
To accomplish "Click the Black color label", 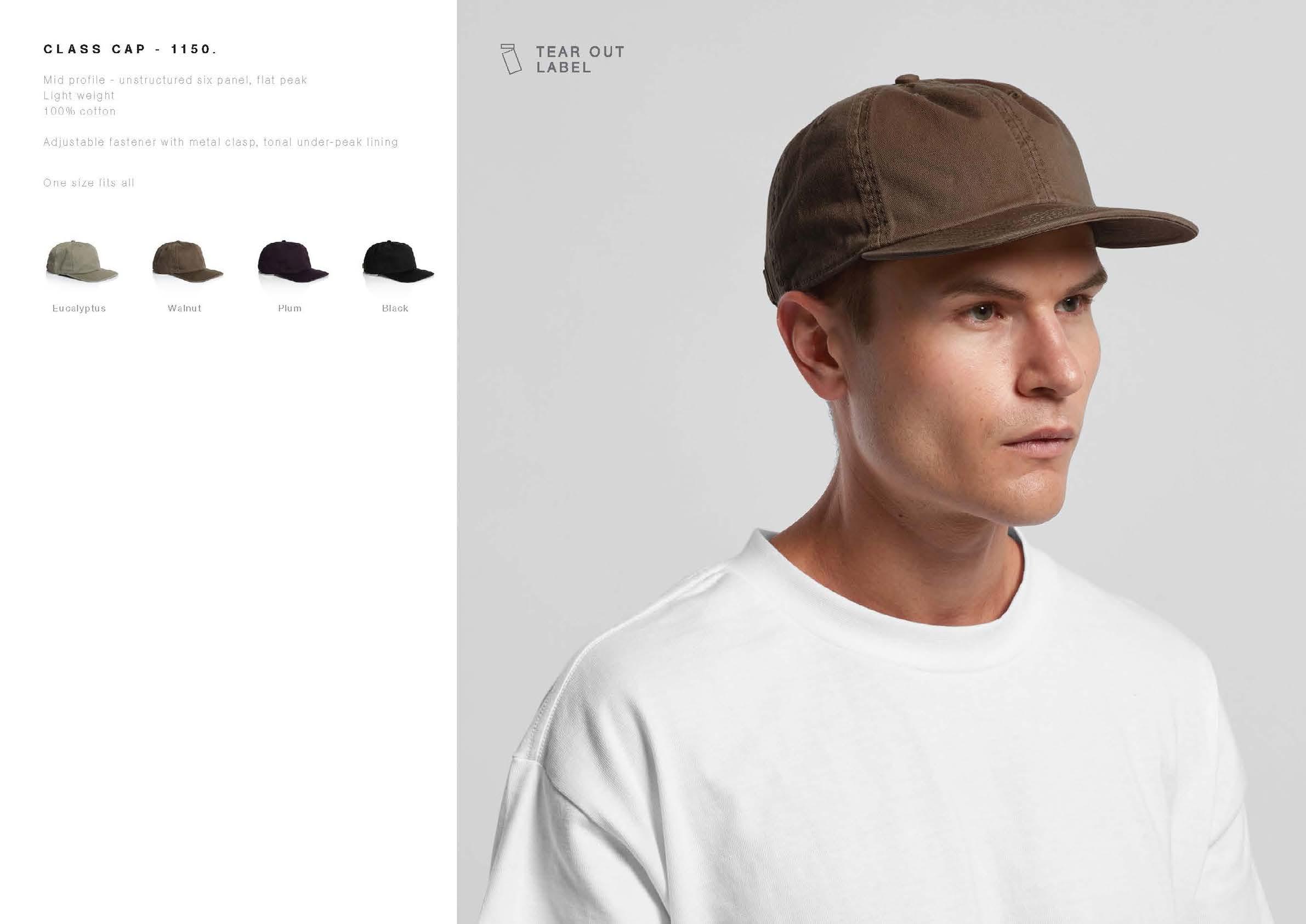I will coord(395,308).
